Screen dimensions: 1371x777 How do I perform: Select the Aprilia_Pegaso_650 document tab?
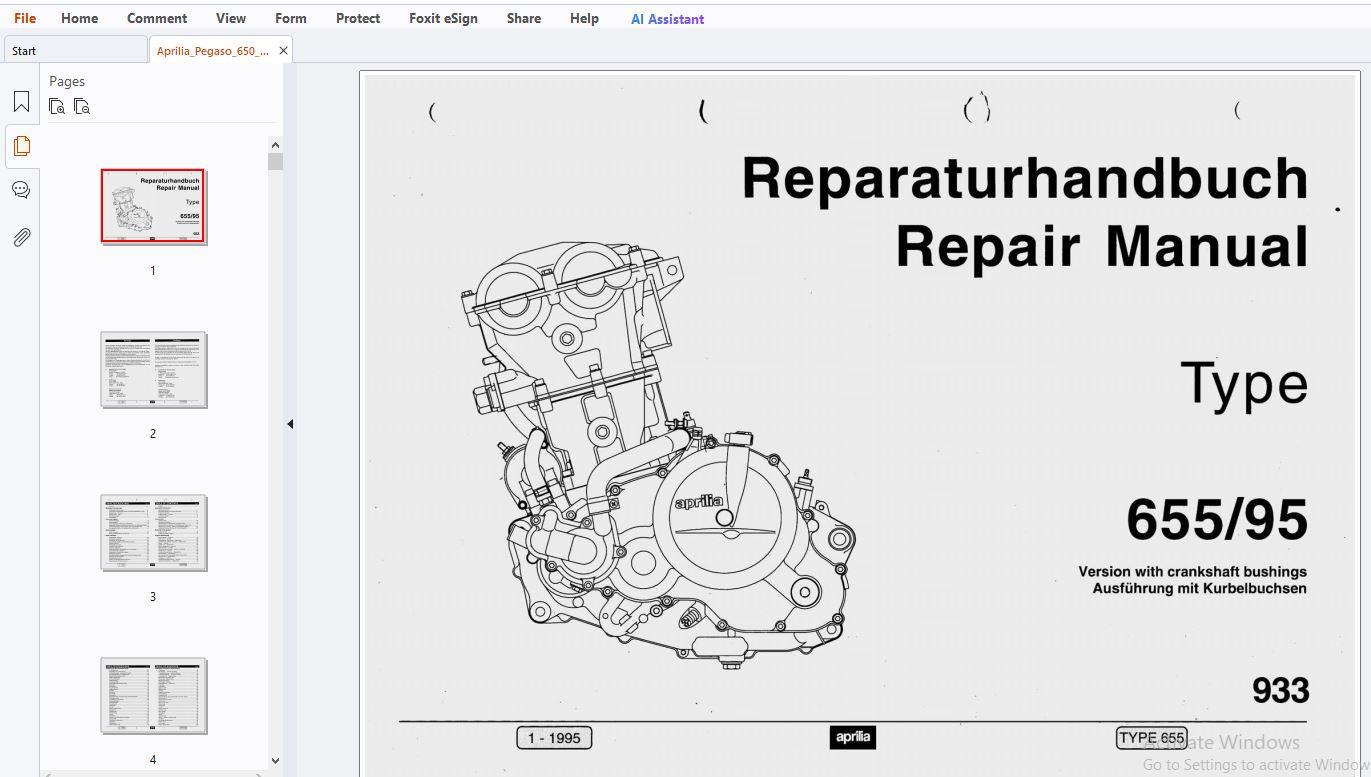pos(213,50)
